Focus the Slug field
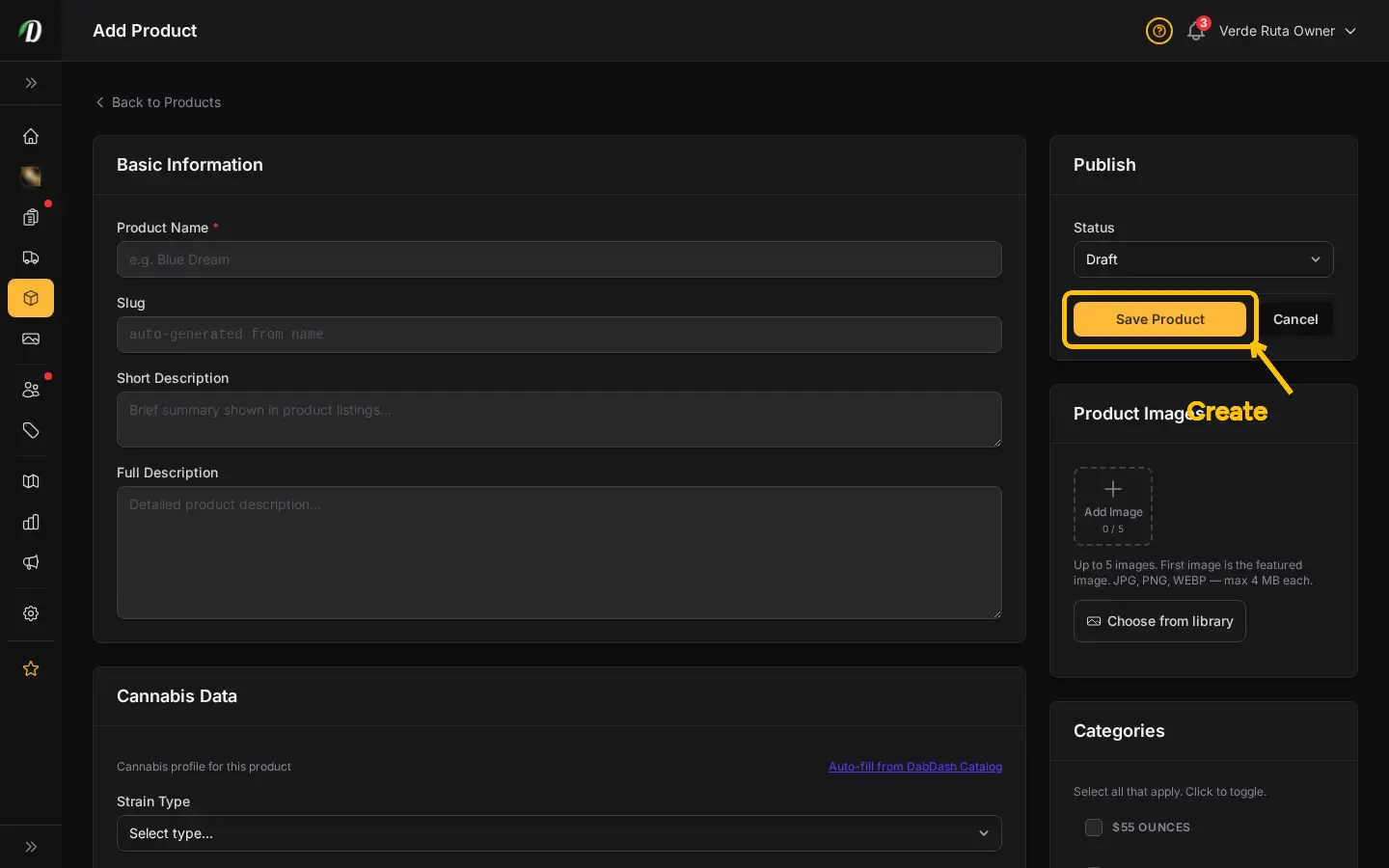1389x868 pixels. (x=559, y=335)
